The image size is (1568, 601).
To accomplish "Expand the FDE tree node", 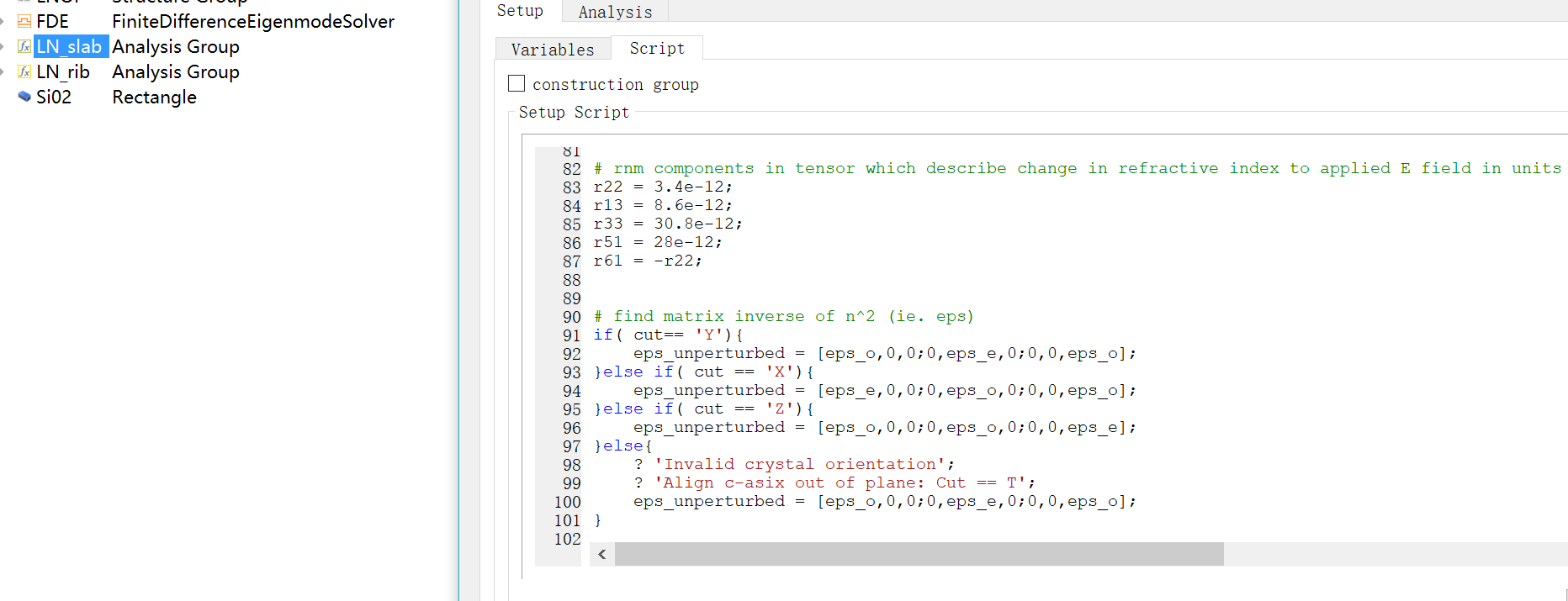I will point(3,22).
